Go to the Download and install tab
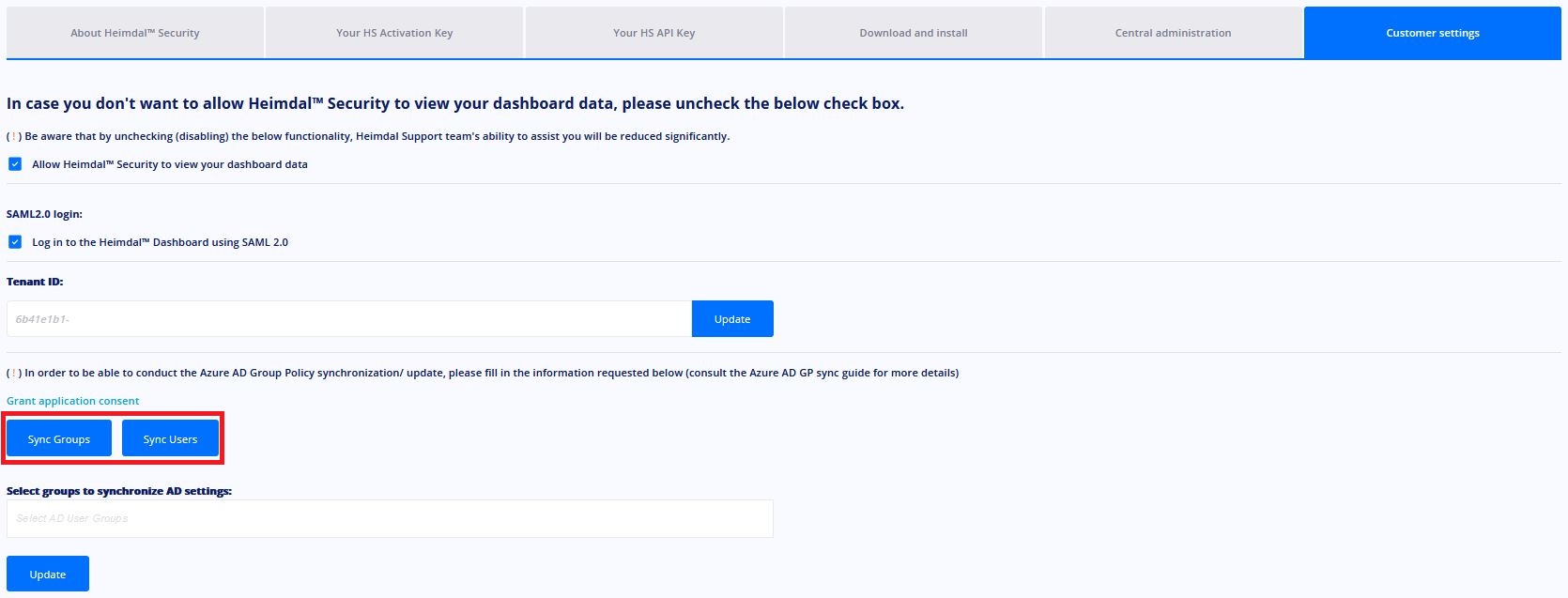Screen dimensions: 1568x598 (914, 33)
